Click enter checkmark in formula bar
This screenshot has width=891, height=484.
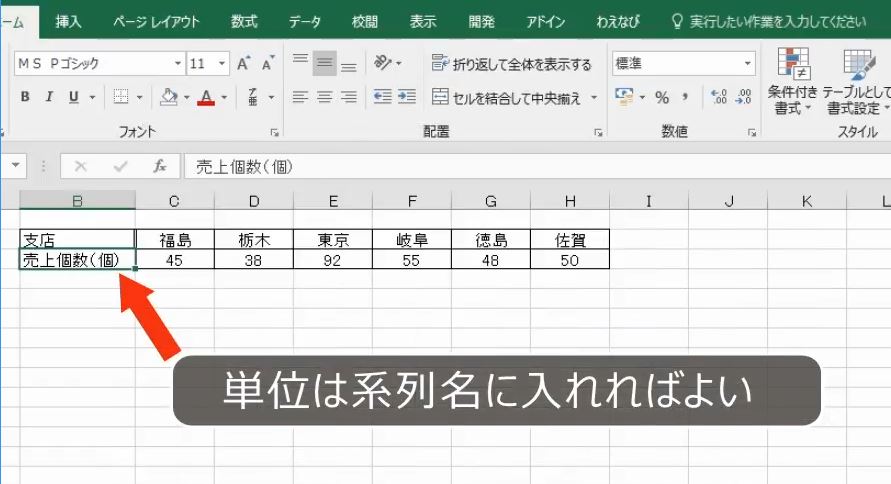120,166
